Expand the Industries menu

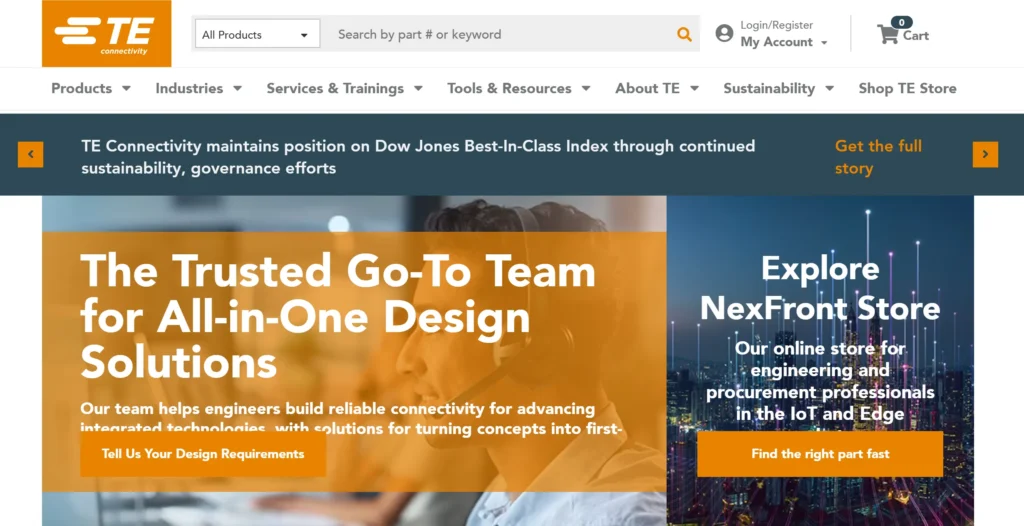199,88
